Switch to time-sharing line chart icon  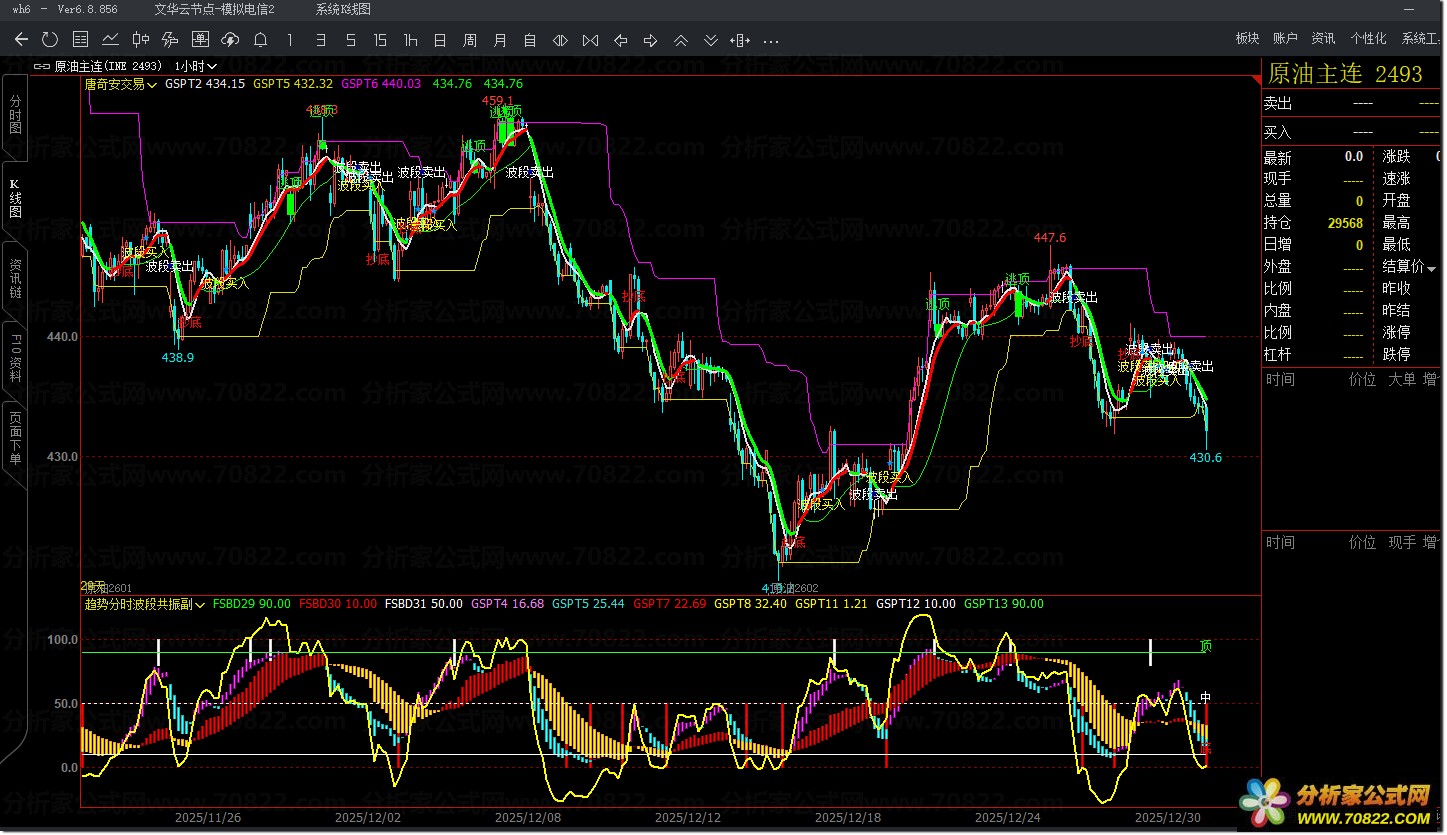tap(110, 40)
